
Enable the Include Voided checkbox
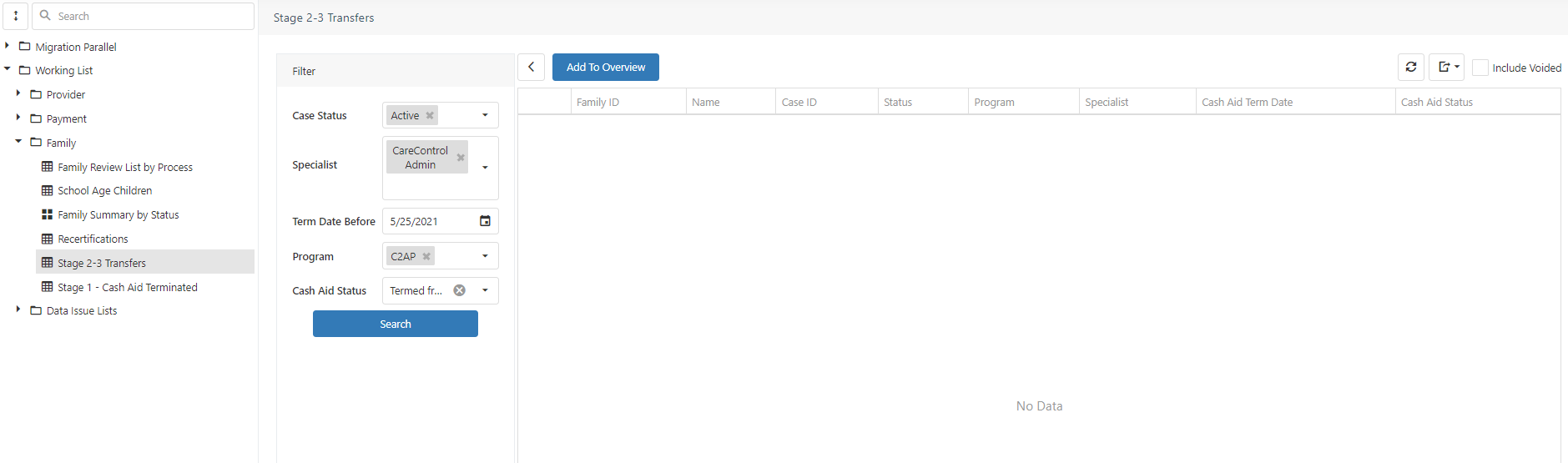coord(1480,68)
